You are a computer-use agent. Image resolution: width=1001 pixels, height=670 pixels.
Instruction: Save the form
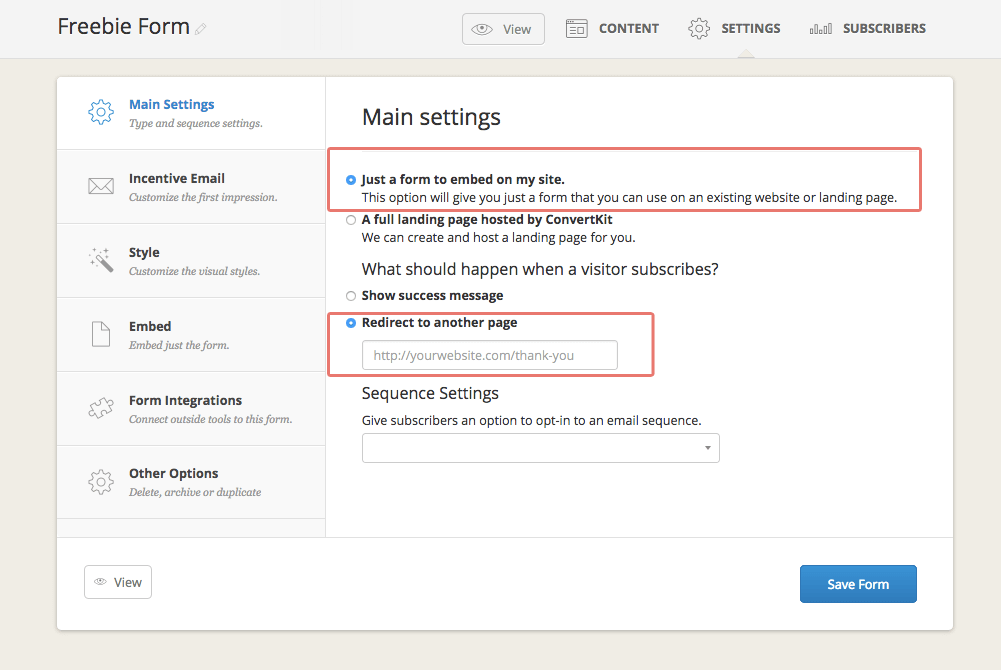pos(857,583)
